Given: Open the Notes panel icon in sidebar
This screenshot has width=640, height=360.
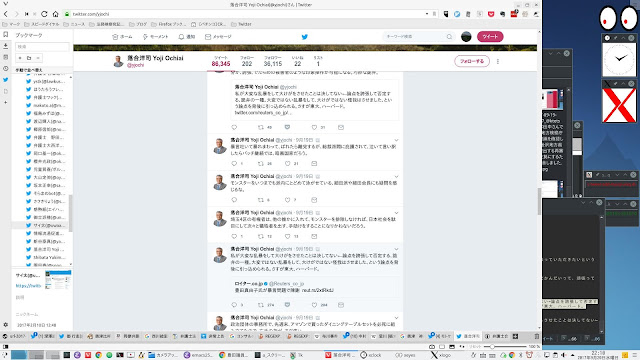Looking at the screenshot, I should click(6, 57).
